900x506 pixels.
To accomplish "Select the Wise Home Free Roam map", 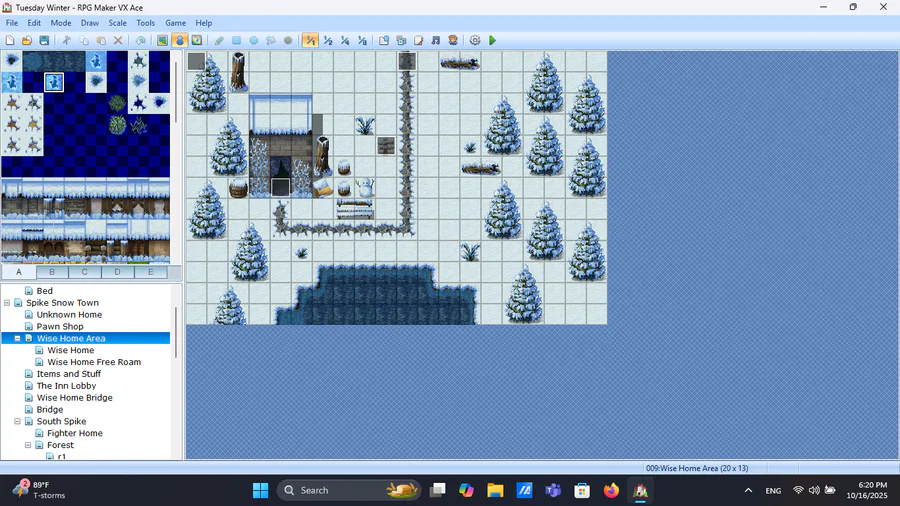I will pyautogui.click(x=94, y=362).
